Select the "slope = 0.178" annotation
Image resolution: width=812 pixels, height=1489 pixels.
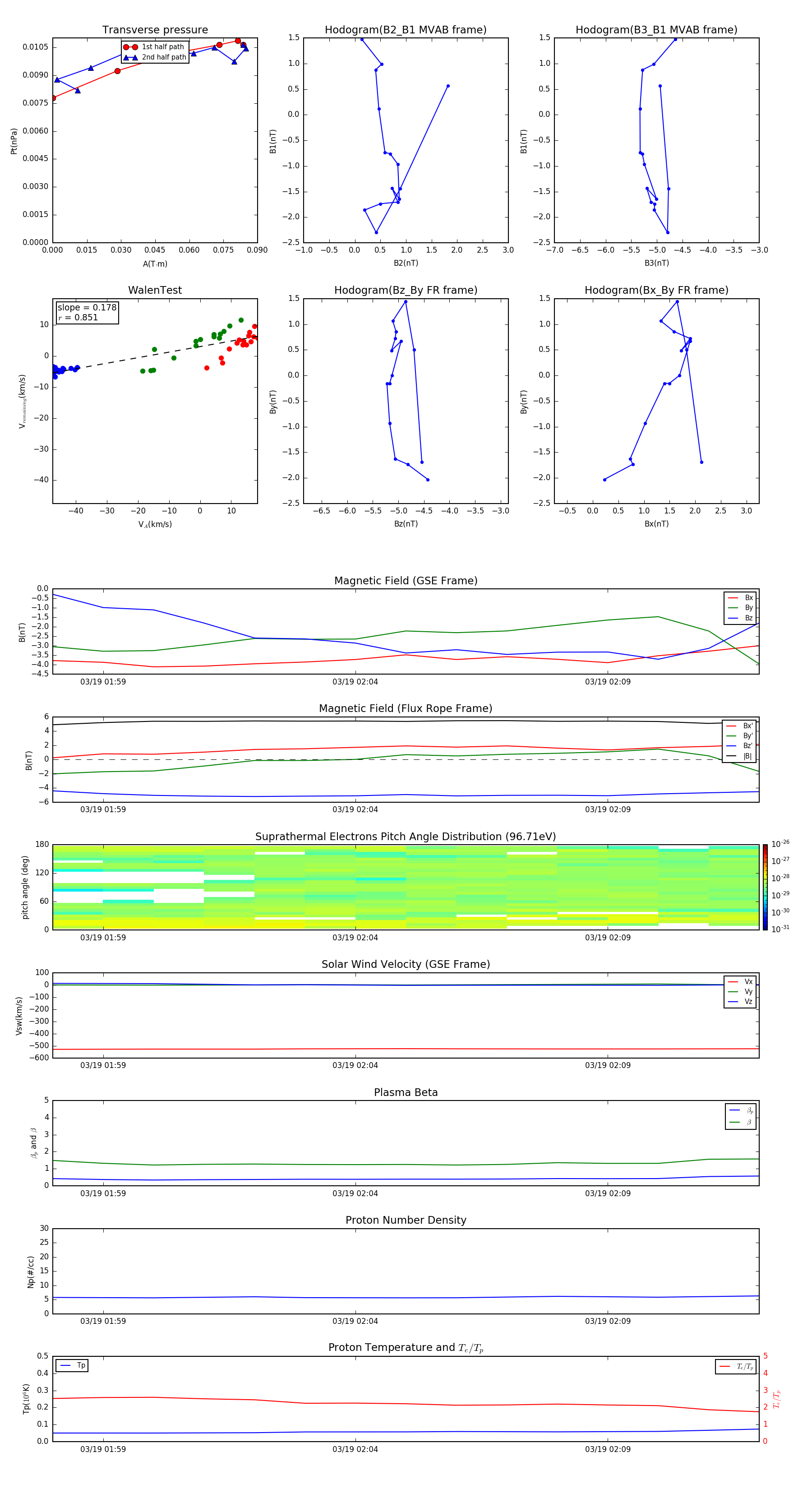pos(87,308)
